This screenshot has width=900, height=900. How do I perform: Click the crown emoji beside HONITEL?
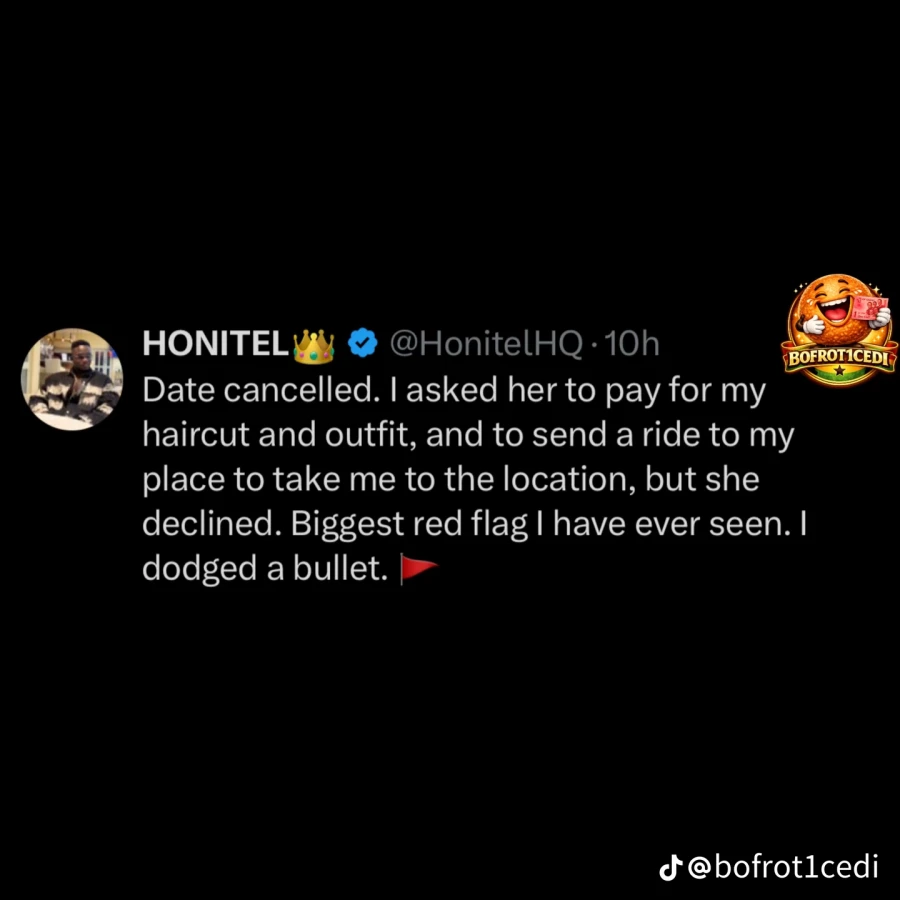pos(313,346)
